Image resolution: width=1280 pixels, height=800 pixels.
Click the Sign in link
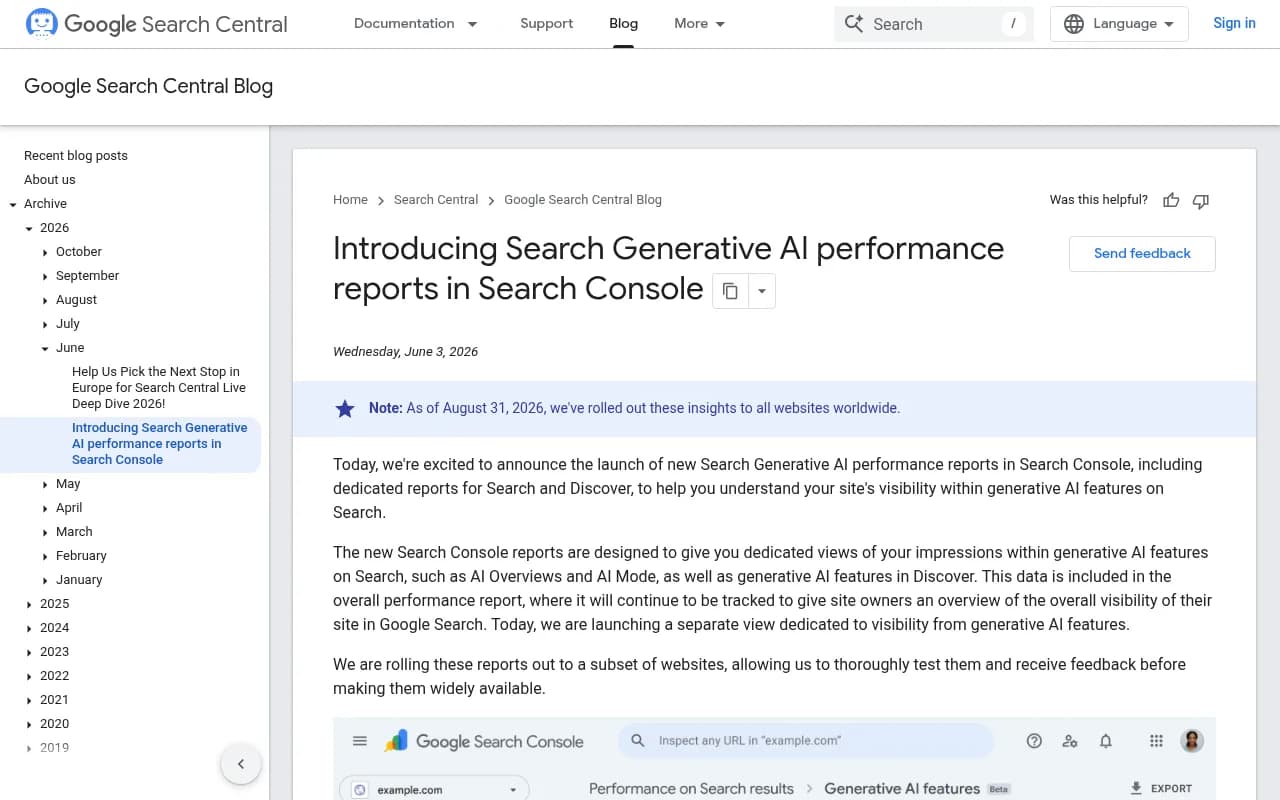click(1234, 23)
